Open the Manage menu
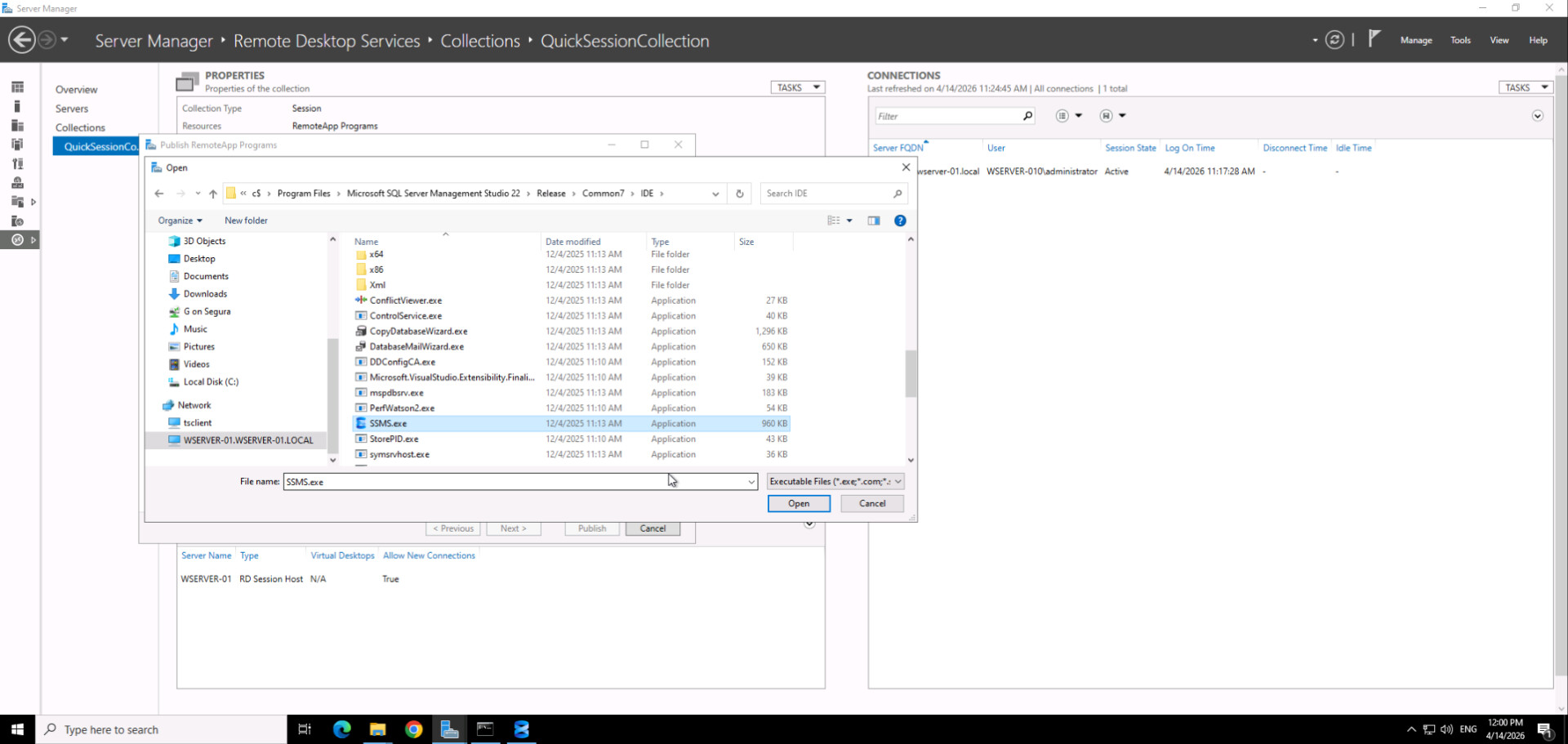 click(x=1415, y=40)
